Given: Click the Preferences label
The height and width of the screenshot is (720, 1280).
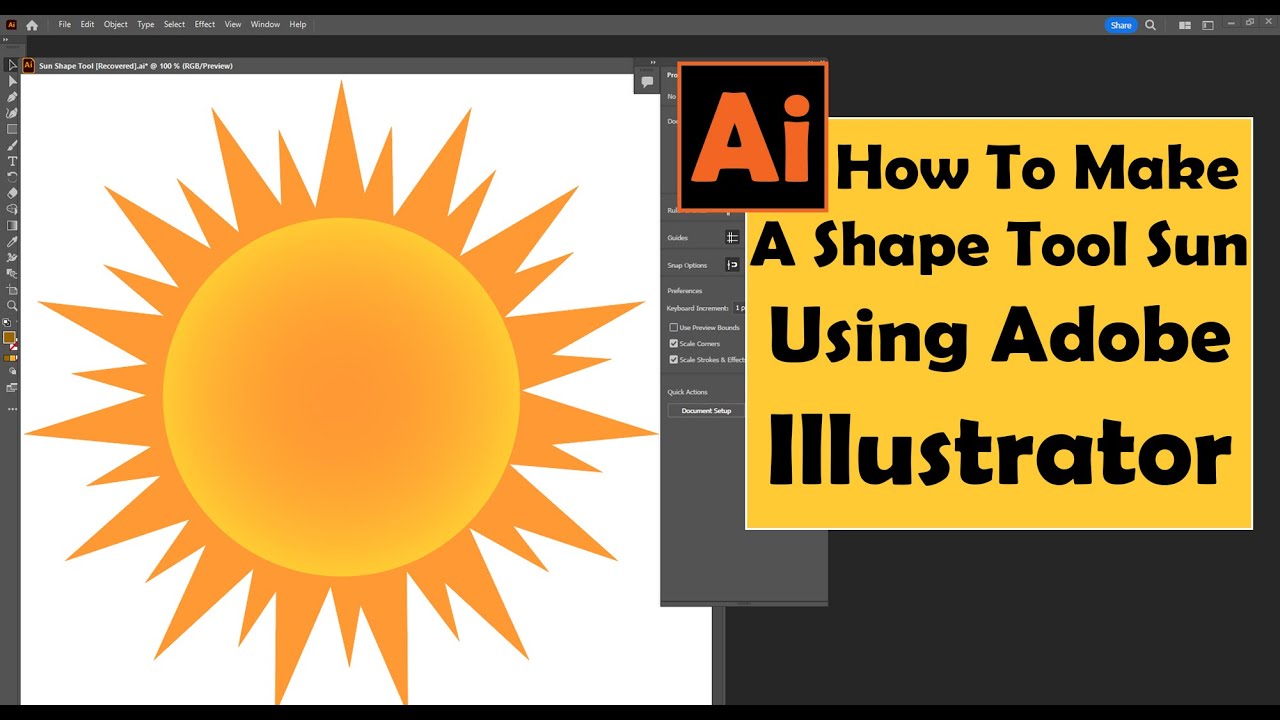Looking at the screenshot, I should (x=685, y=291).
